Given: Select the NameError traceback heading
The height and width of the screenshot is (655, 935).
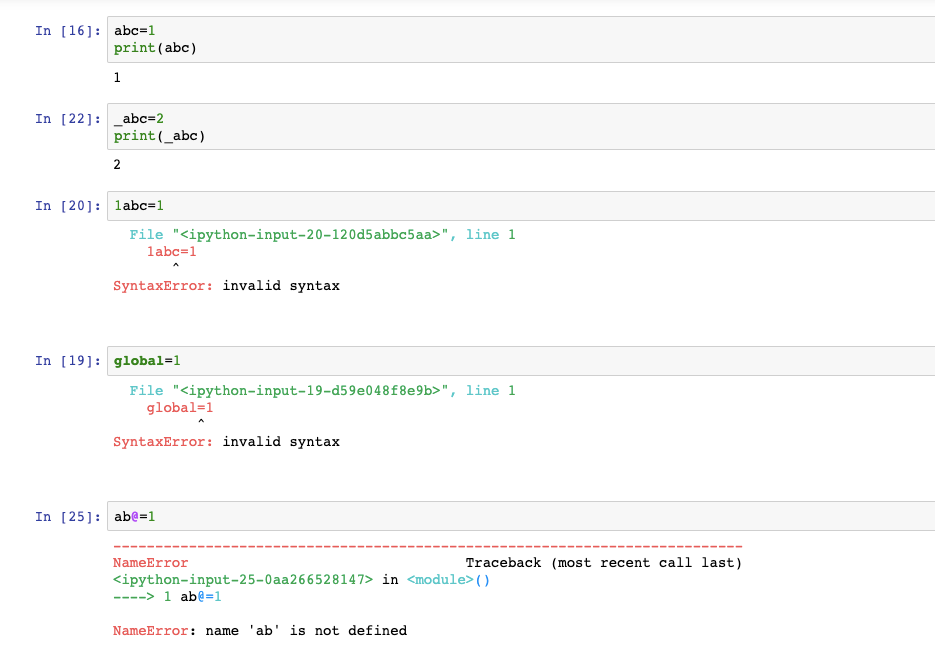Looking at the screenshot, I should (x=148, y=562).
